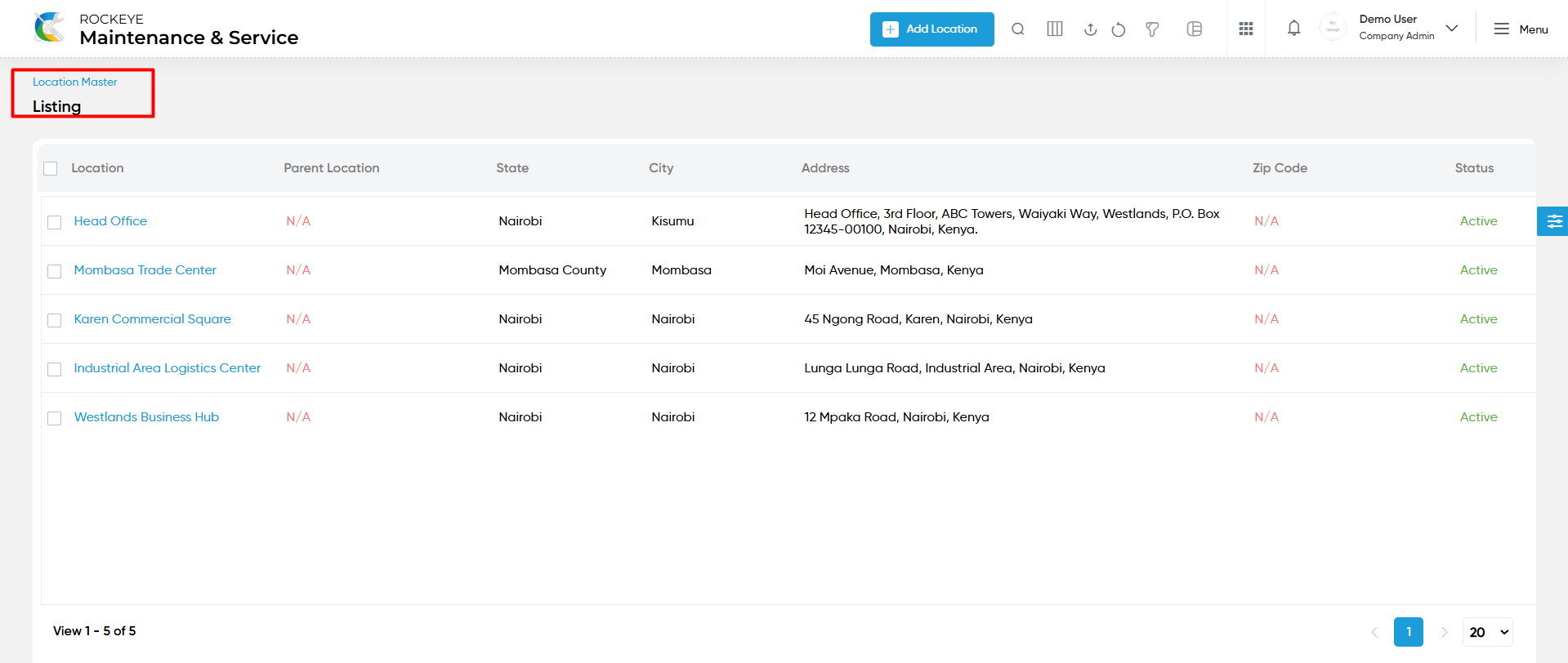Toggle the select-all checkbox in header

(x=51, y=168)
